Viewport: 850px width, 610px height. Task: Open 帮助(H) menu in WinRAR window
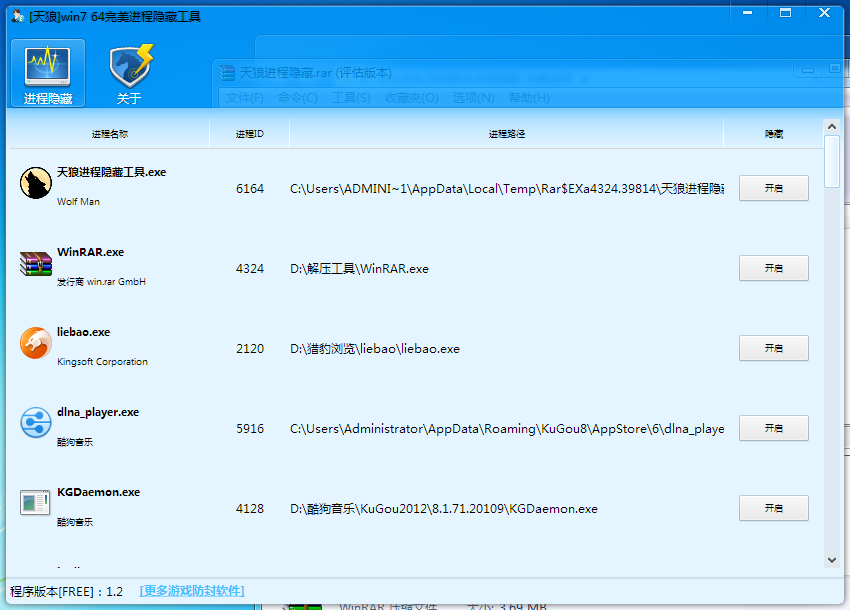pos(529,98)
